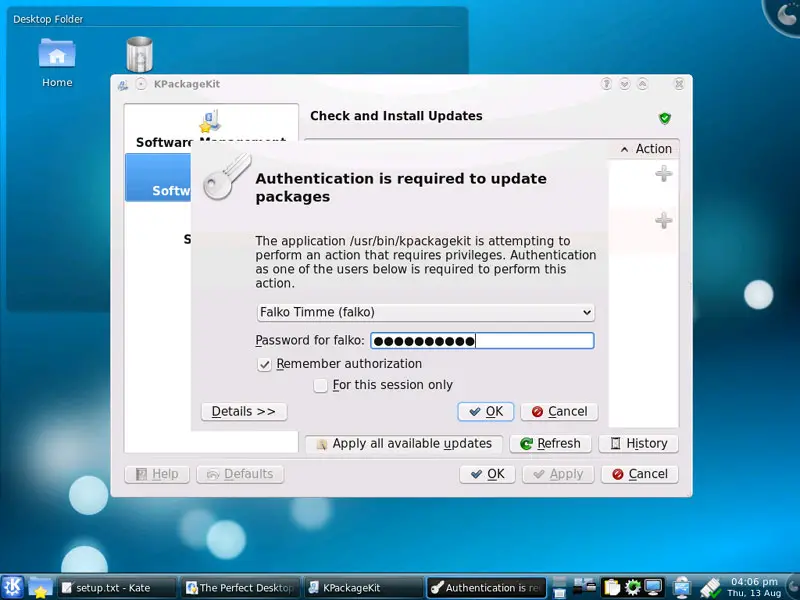Image resolution: width=800 pixels, height=600 pixels.
Task: Click the Help button in KPackageKit
Action: pyautogui.click(x=157, y=474)
